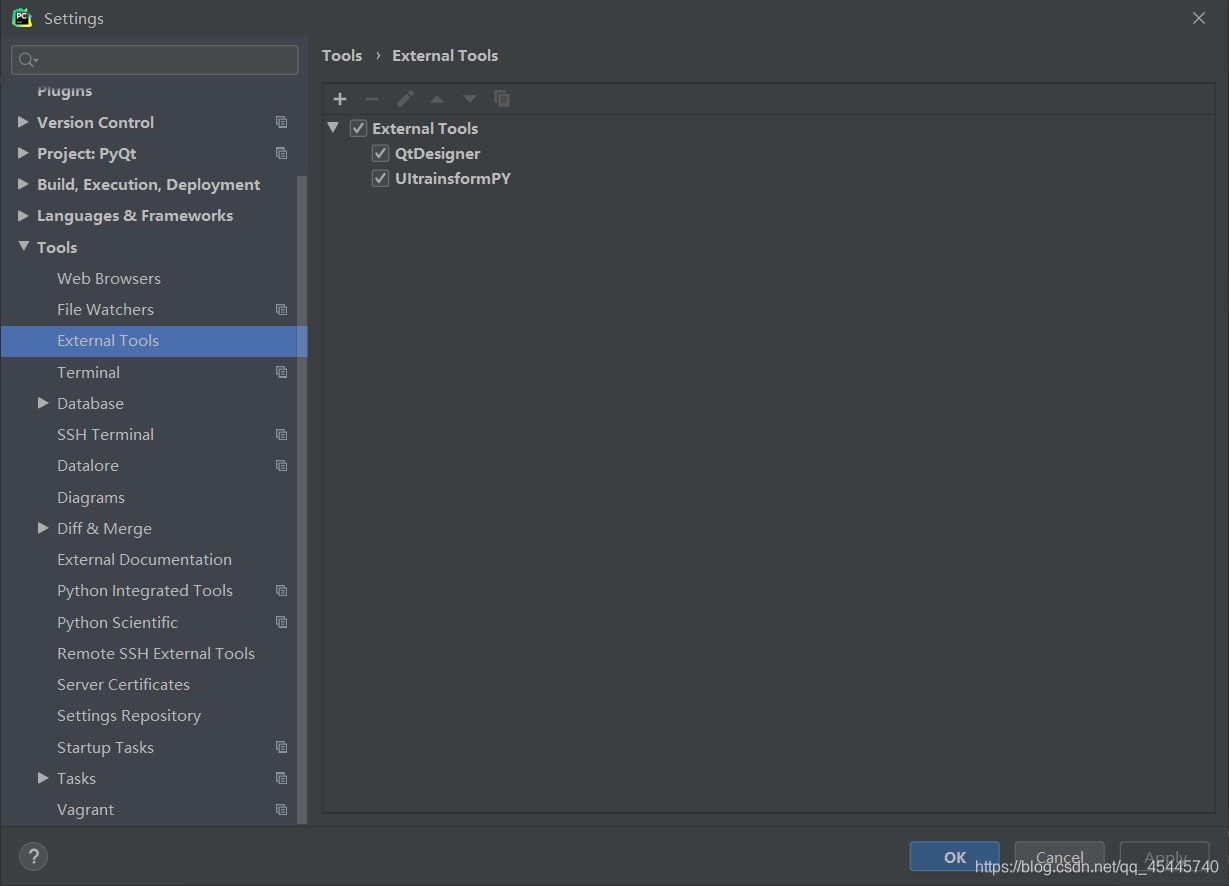The image size is (1229, 886).
Task: Uncheck the External Tools group checkbox
Action: 358,129
